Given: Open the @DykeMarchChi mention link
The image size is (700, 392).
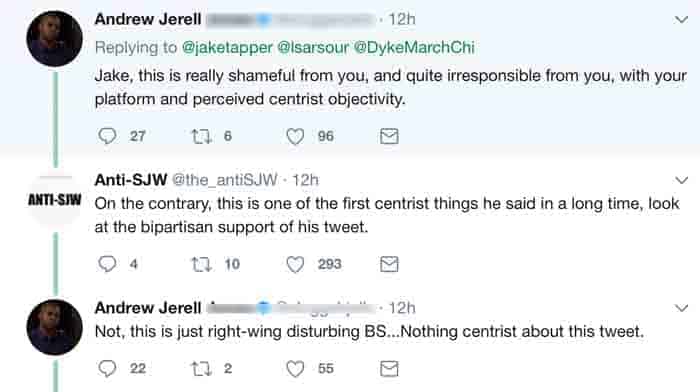Looking at the screenshot, I should [x=414, y=47].
